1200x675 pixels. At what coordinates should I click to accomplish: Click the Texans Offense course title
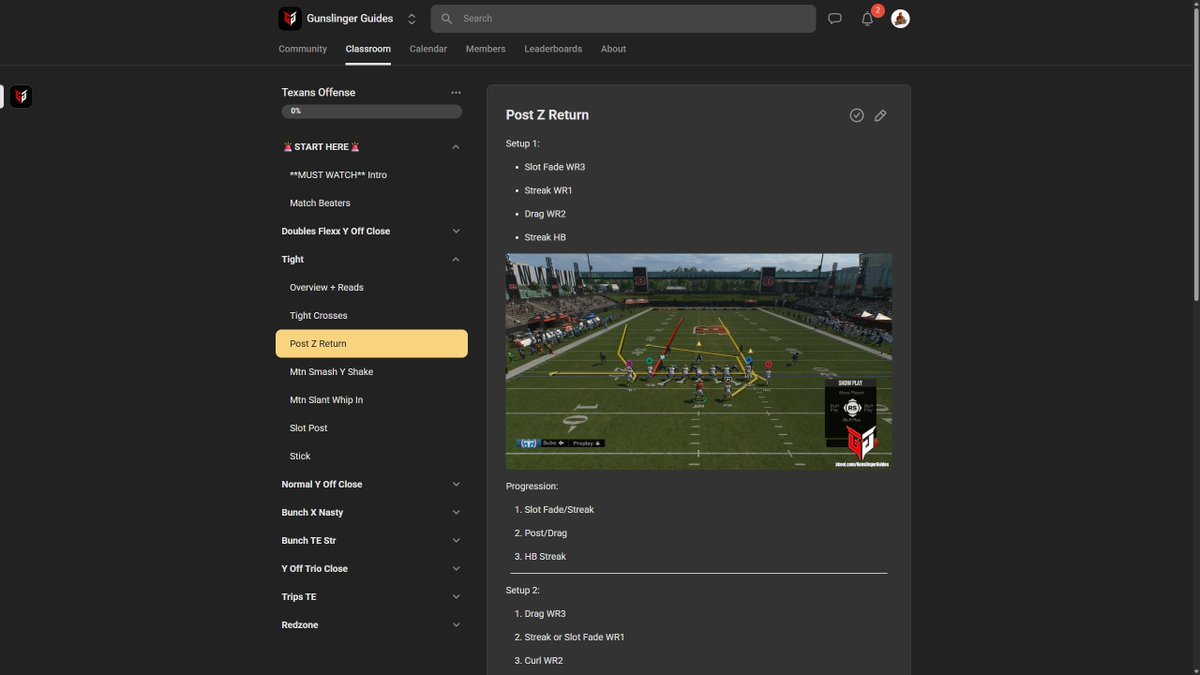point(318,92)
